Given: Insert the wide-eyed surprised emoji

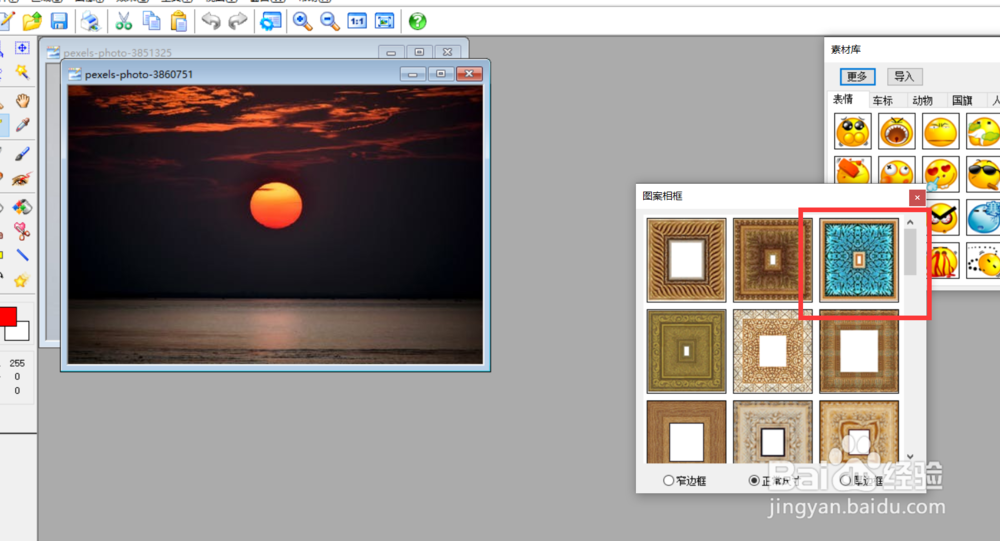Looking at the screenshot, I should (853, 131).
